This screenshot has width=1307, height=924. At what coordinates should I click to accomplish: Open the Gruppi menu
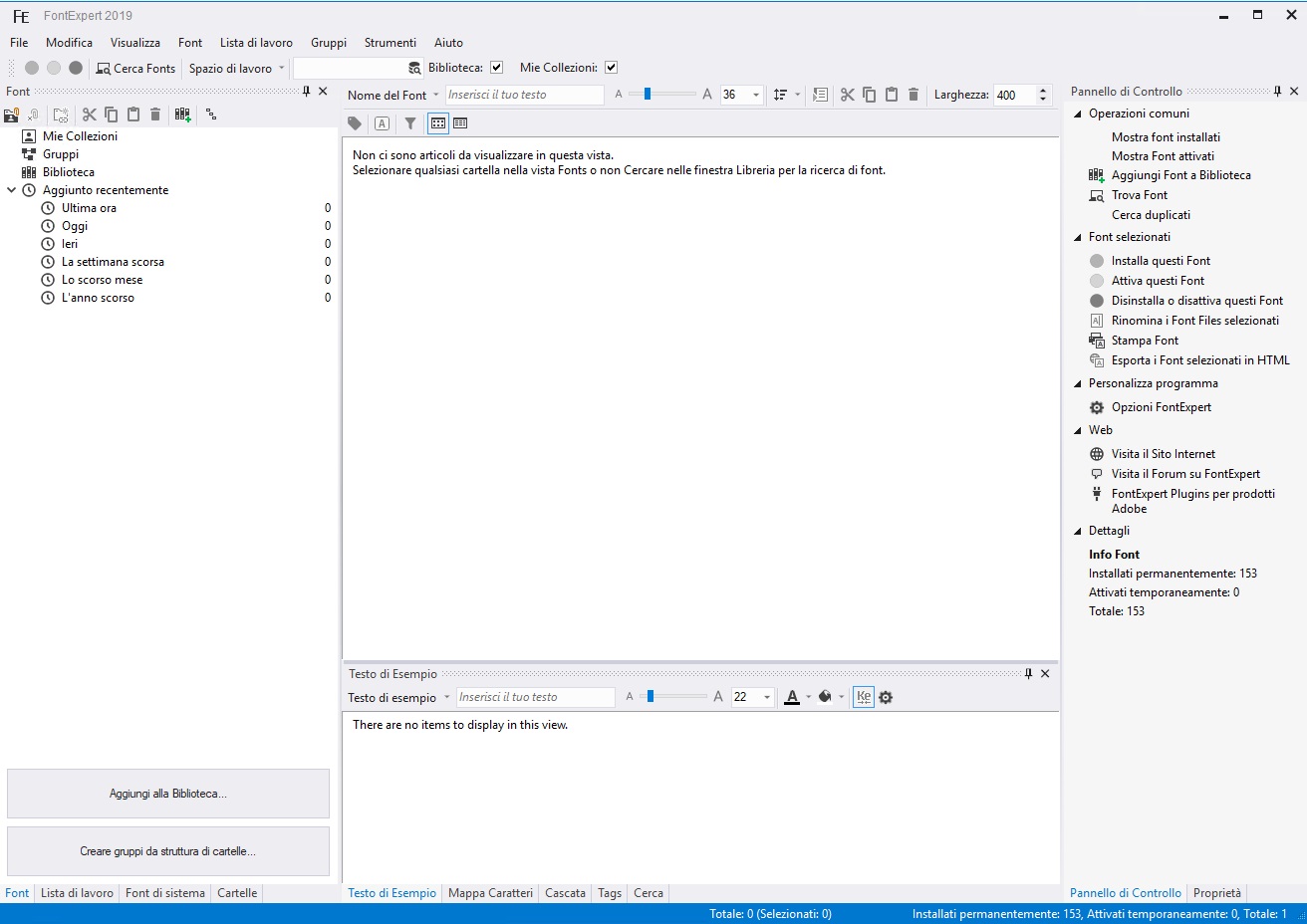pos(329,43)
